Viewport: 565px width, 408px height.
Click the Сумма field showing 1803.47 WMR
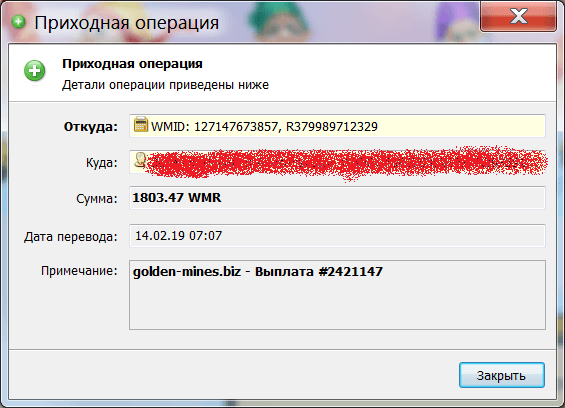pyautogui.click(x=337, y=198)
